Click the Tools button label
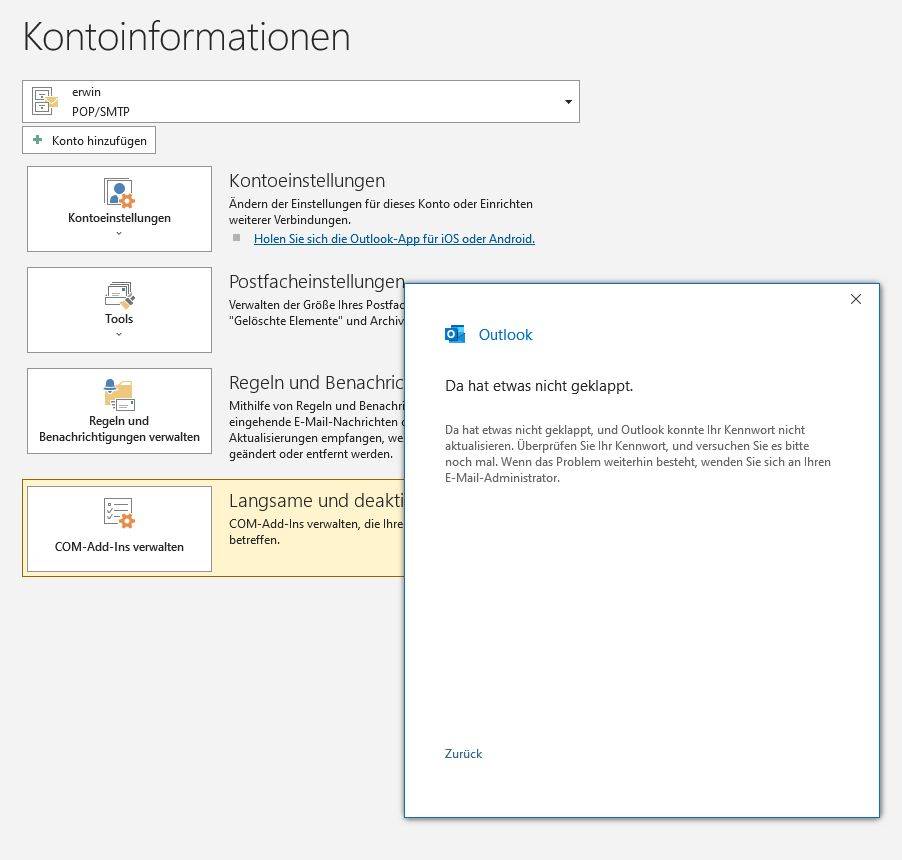This screenshot has height=860, width=902. click(119, 319)
